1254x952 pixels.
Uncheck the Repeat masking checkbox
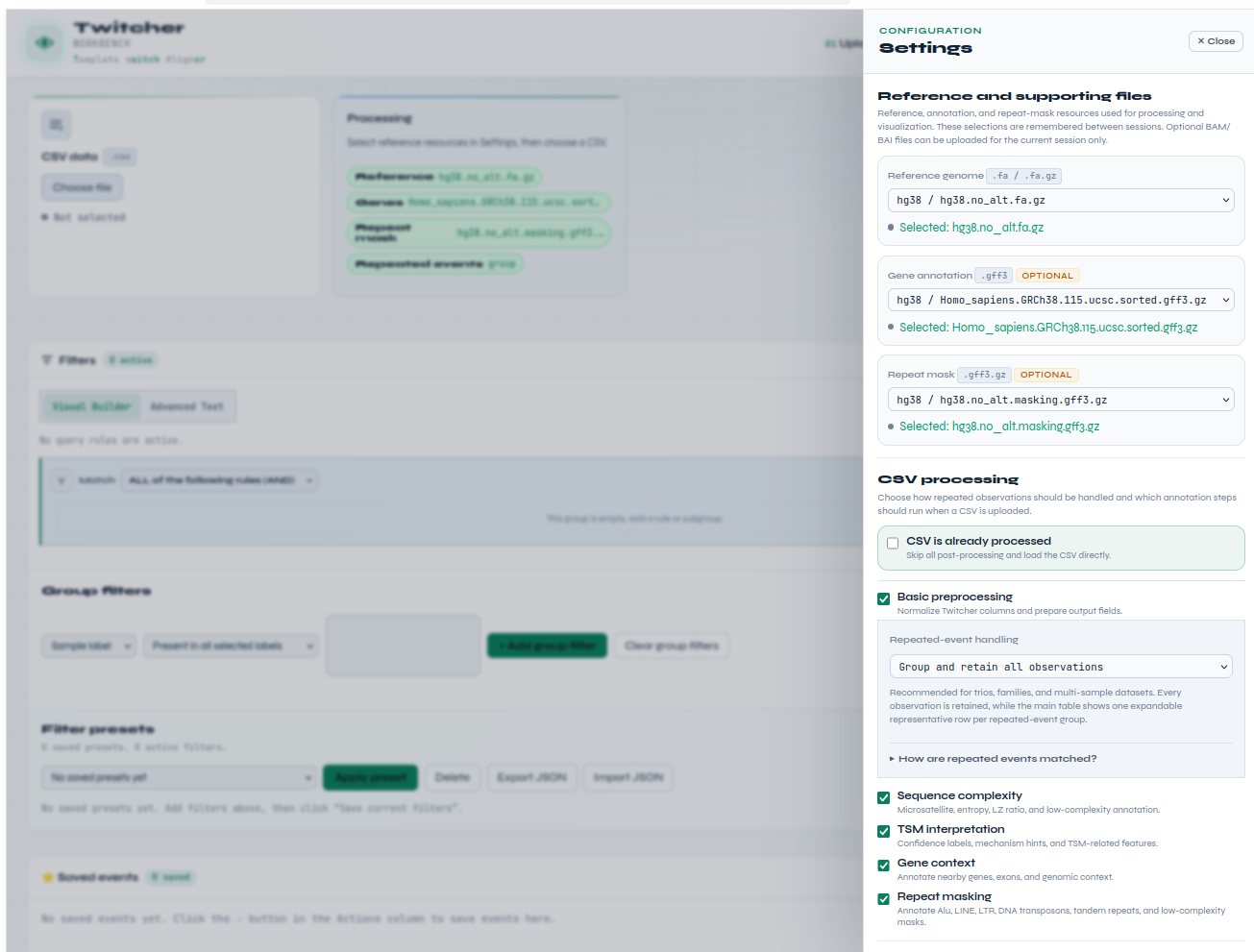(883, 899)
